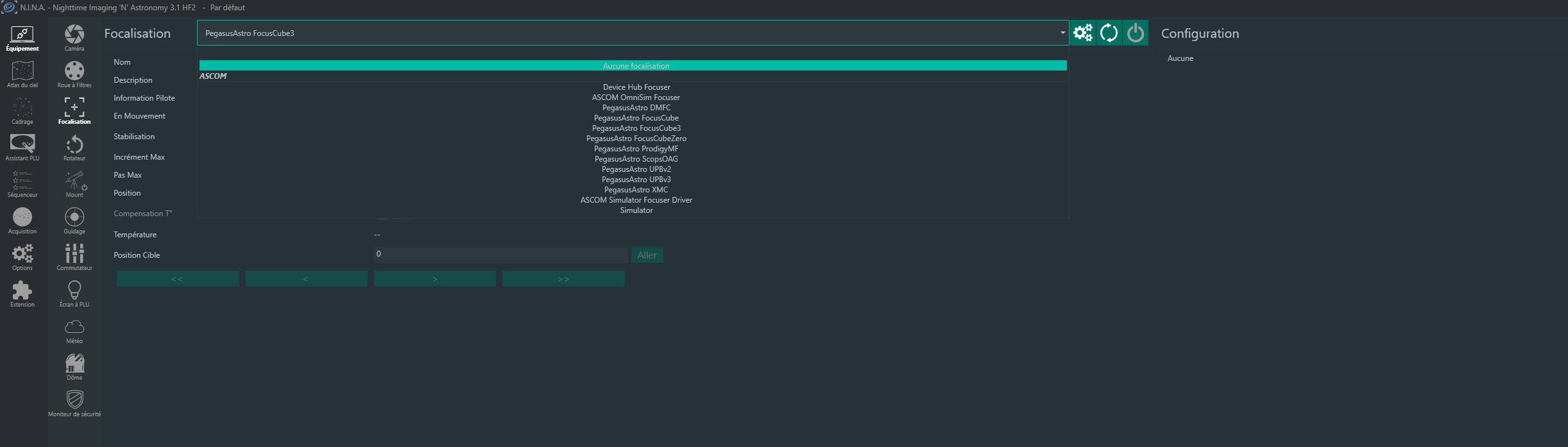This screenshot has width=1568, height=447.
Task: Focus the Position Cible input field
Action: pos(500,255)
